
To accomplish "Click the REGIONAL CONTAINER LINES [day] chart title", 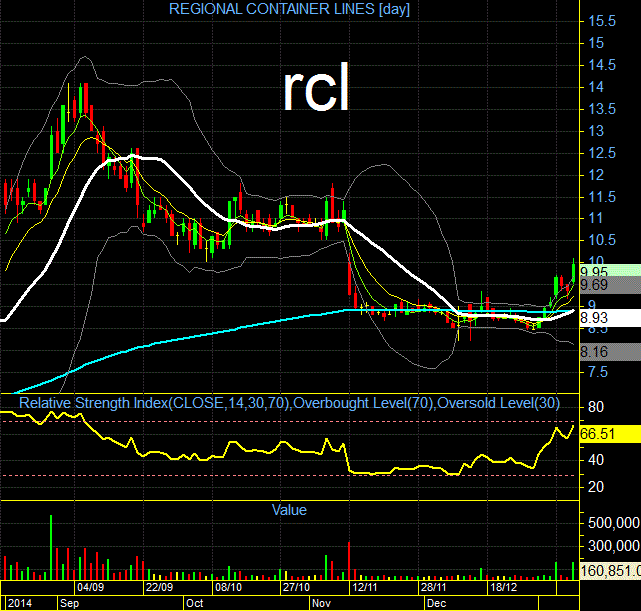I will tap(289, 9).
